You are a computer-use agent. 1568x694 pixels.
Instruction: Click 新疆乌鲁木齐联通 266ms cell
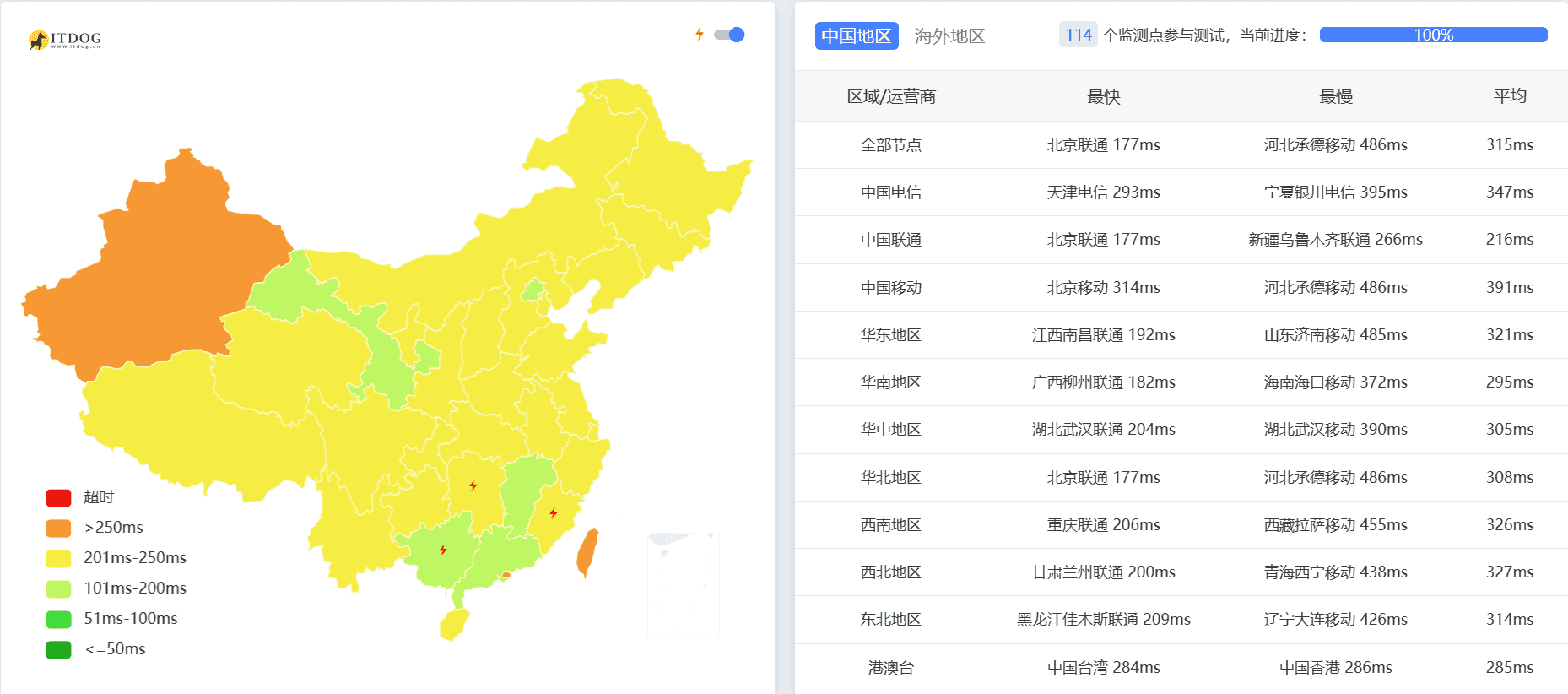pyautogui.click(x=1336, y=240)
